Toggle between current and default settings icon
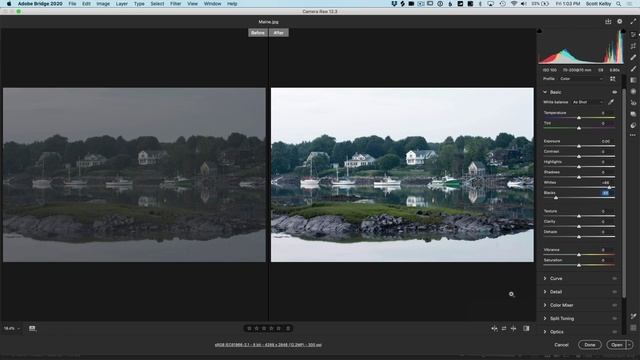The height and width of the screenshot is (360, 640). pos(526,328)
